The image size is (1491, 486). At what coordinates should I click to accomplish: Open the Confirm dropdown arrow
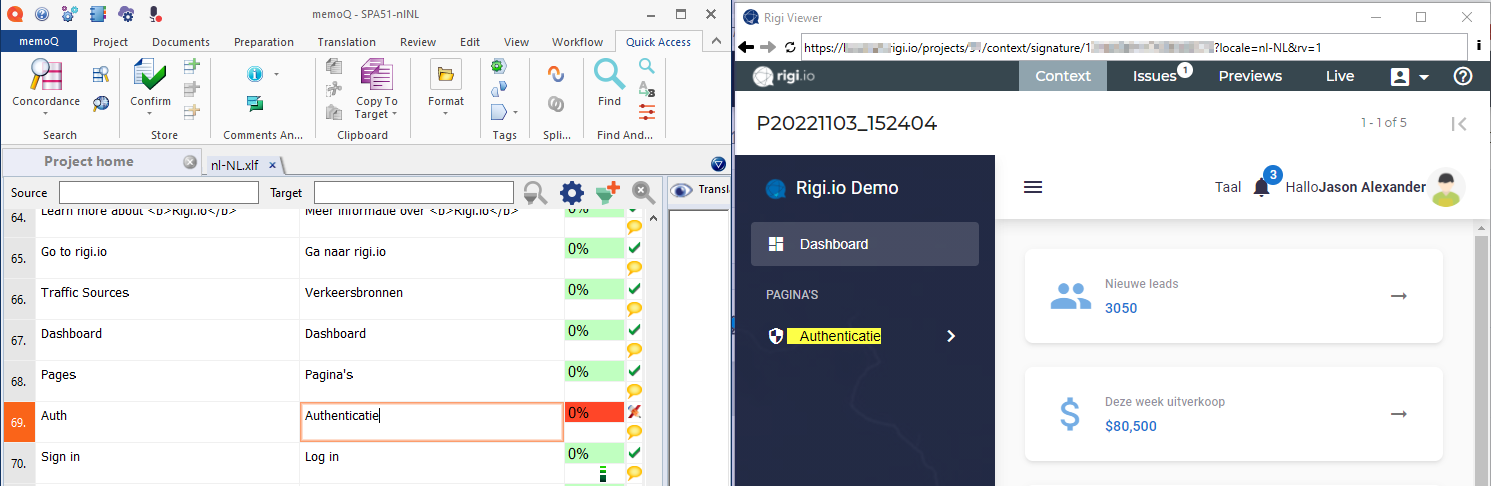pyautogui.click(x=150, y=113)
